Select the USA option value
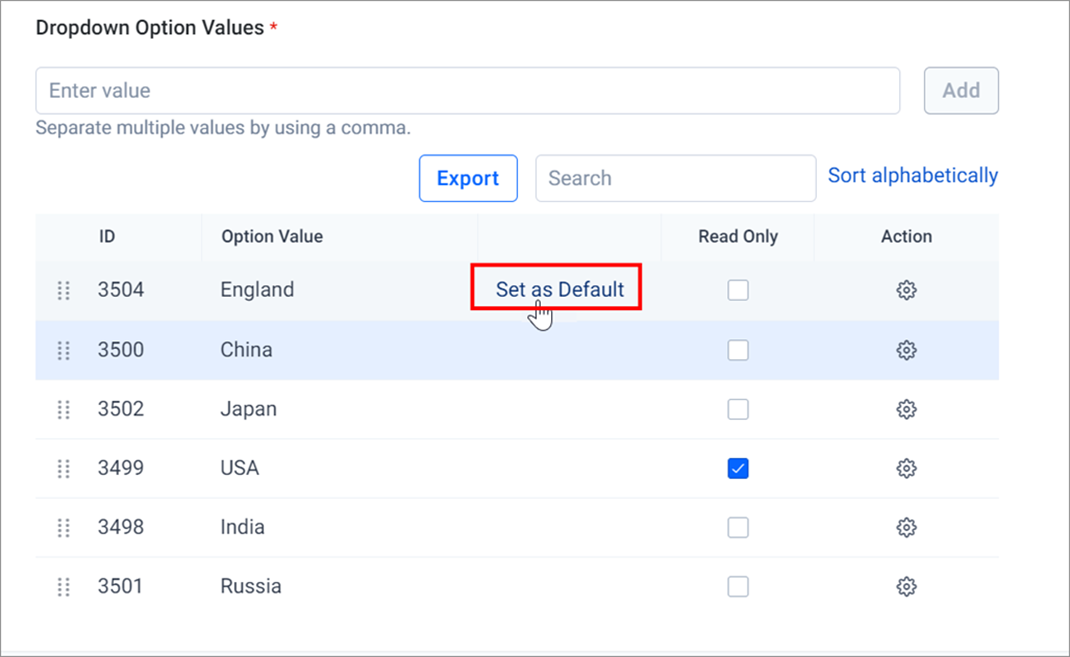 click(240, 468)
